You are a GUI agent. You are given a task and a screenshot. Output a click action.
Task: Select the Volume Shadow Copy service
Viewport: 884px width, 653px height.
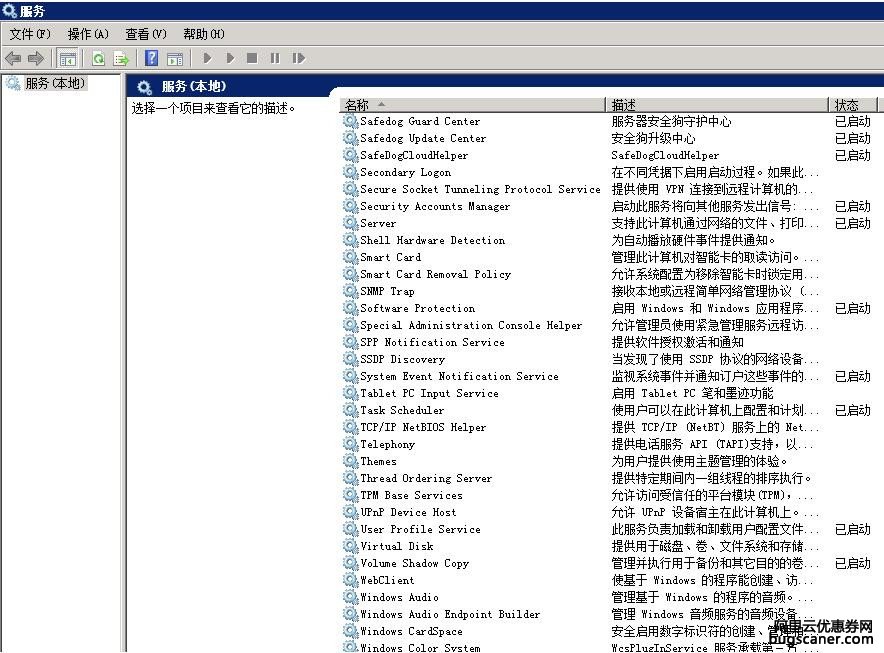point(414,563)
